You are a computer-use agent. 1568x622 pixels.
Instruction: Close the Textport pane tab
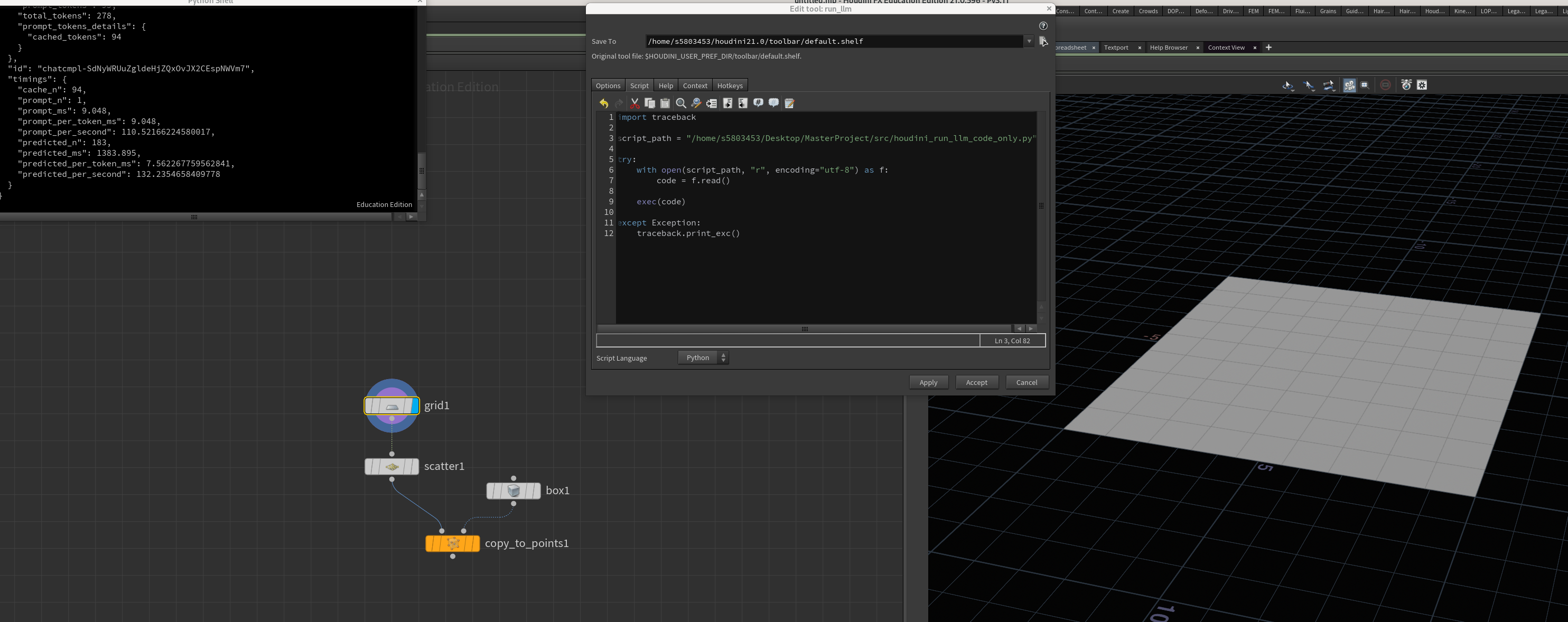(x=1140, y=48)
